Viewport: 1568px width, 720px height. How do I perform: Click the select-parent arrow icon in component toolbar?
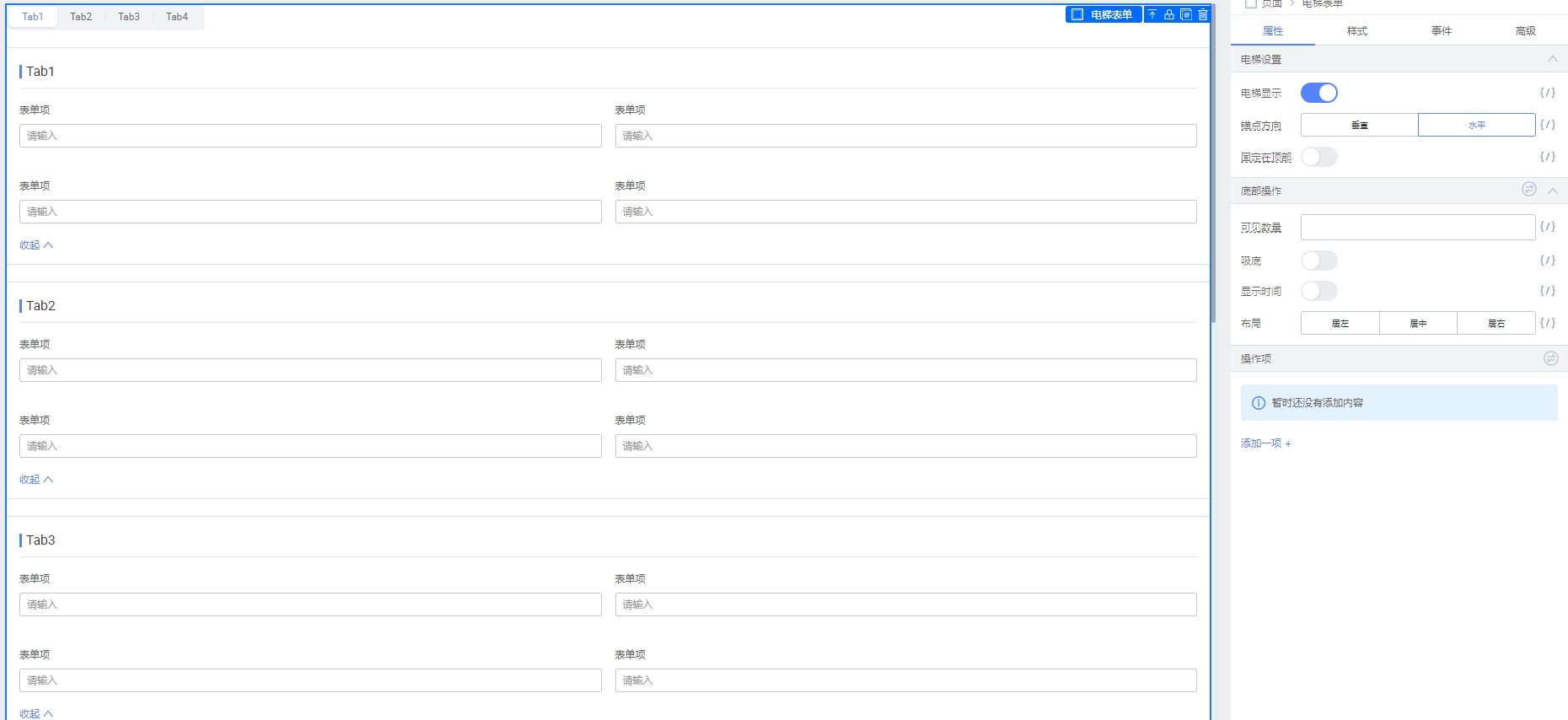tap(1152, 14)
